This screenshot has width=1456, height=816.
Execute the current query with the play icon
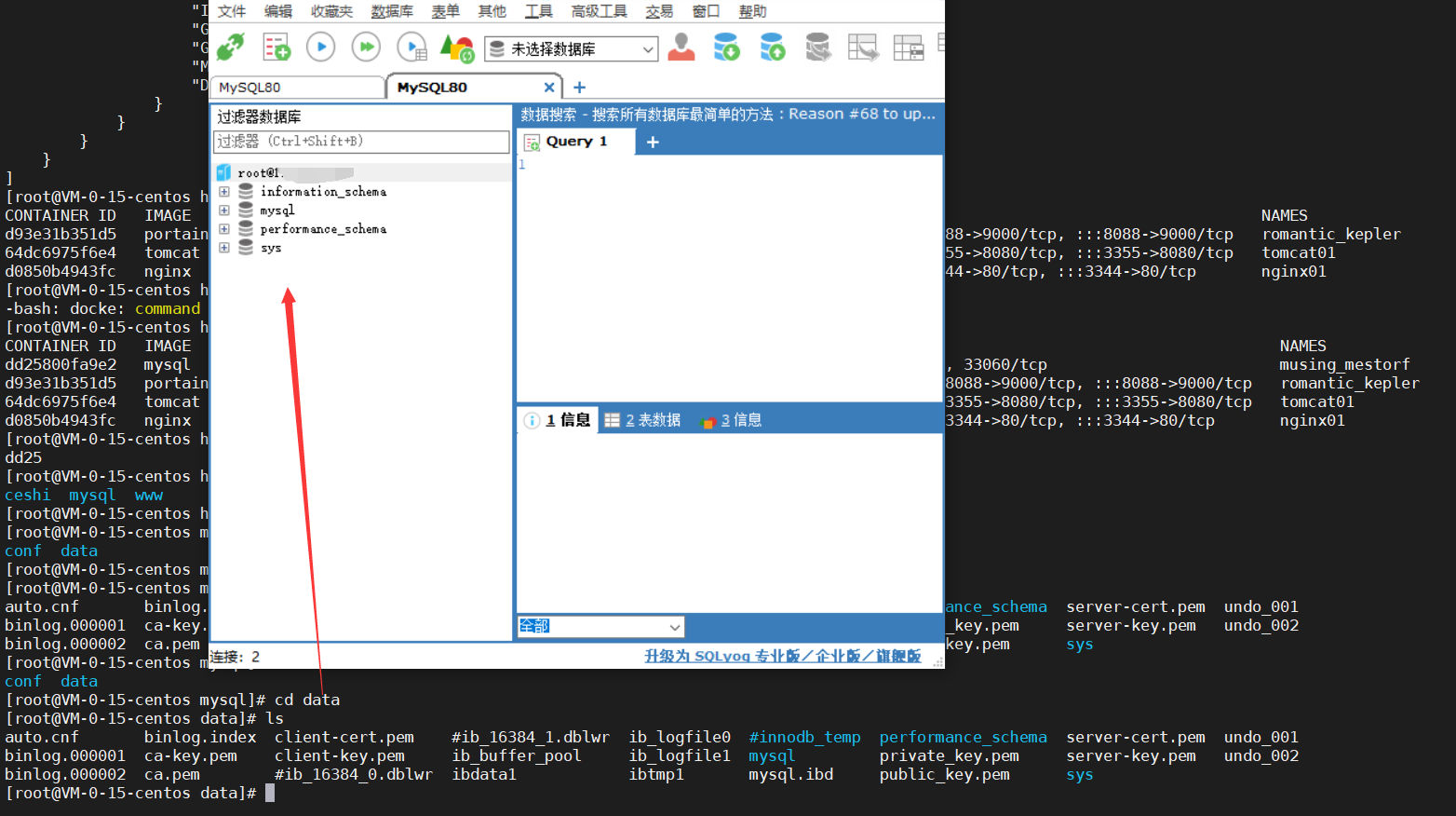coord(321,47)
